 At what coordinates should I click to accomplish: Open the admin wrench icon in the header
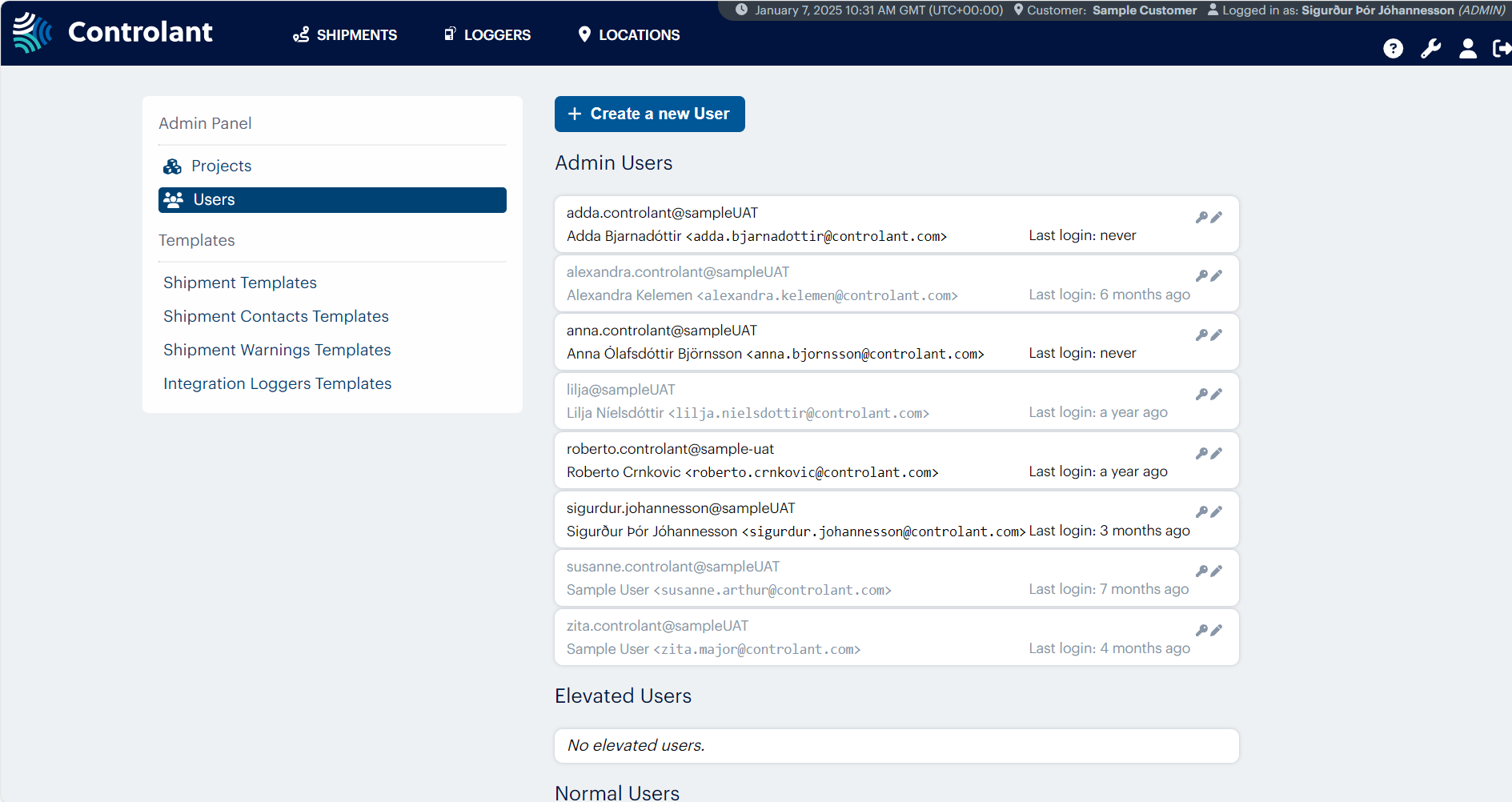[x=1430, y=49]
